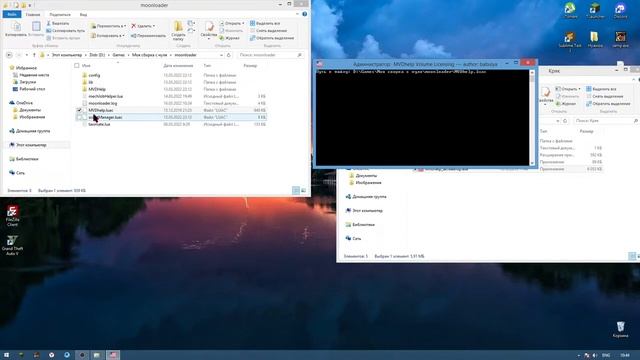640x360 pixels.
Task: Select the MVDHelp folder row
Action: point(171,89)
